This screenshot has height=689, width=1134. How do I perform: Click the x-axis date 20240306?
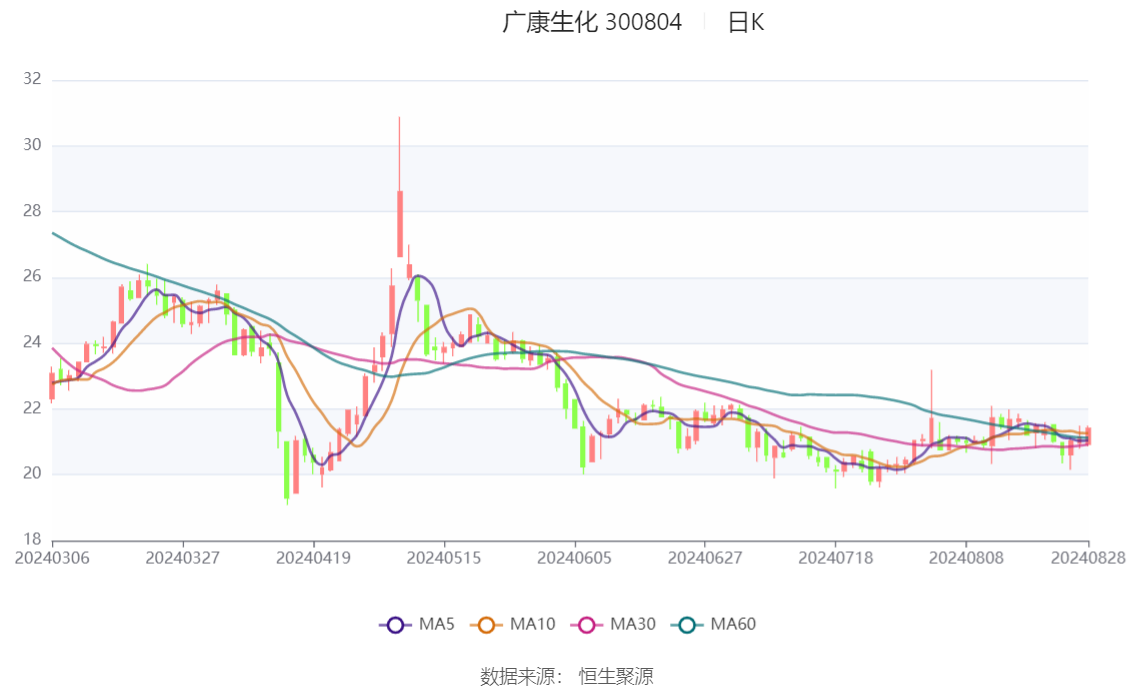52,558
